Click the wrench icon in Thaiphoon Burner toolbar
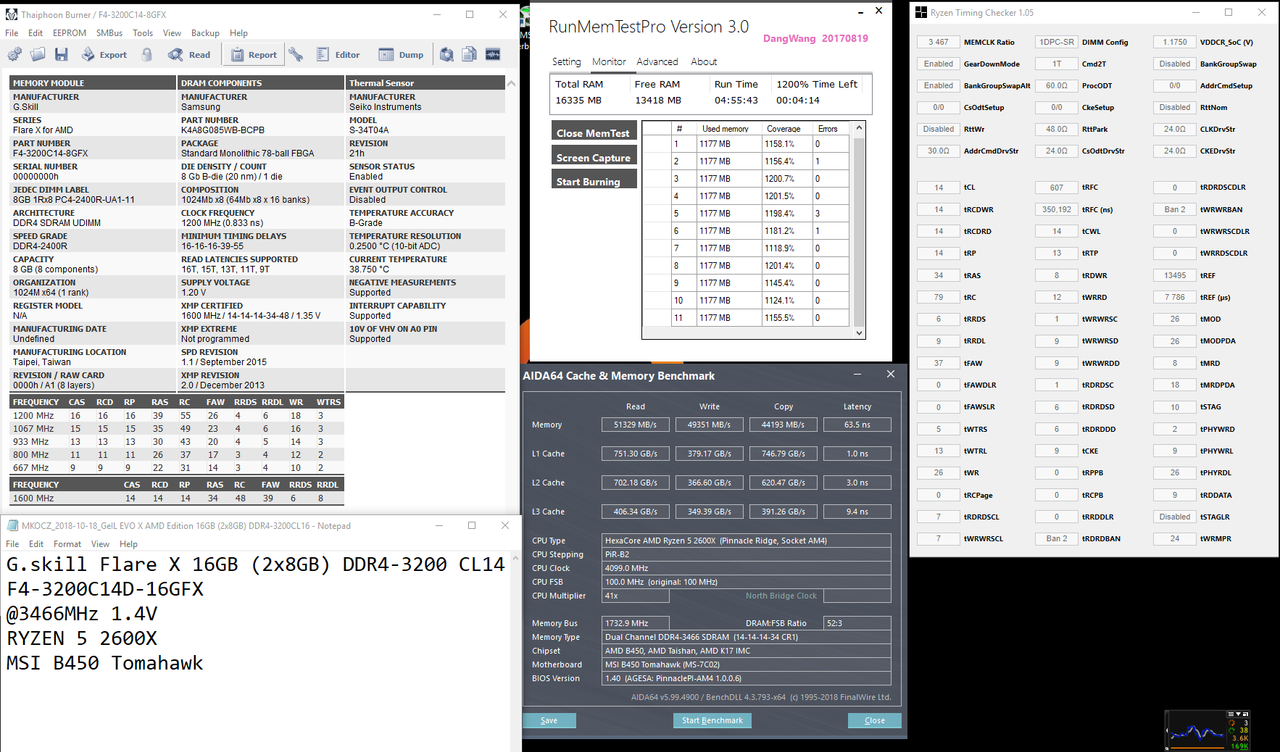The width and height of the screenshot is (1280, 752). [296, 55]
